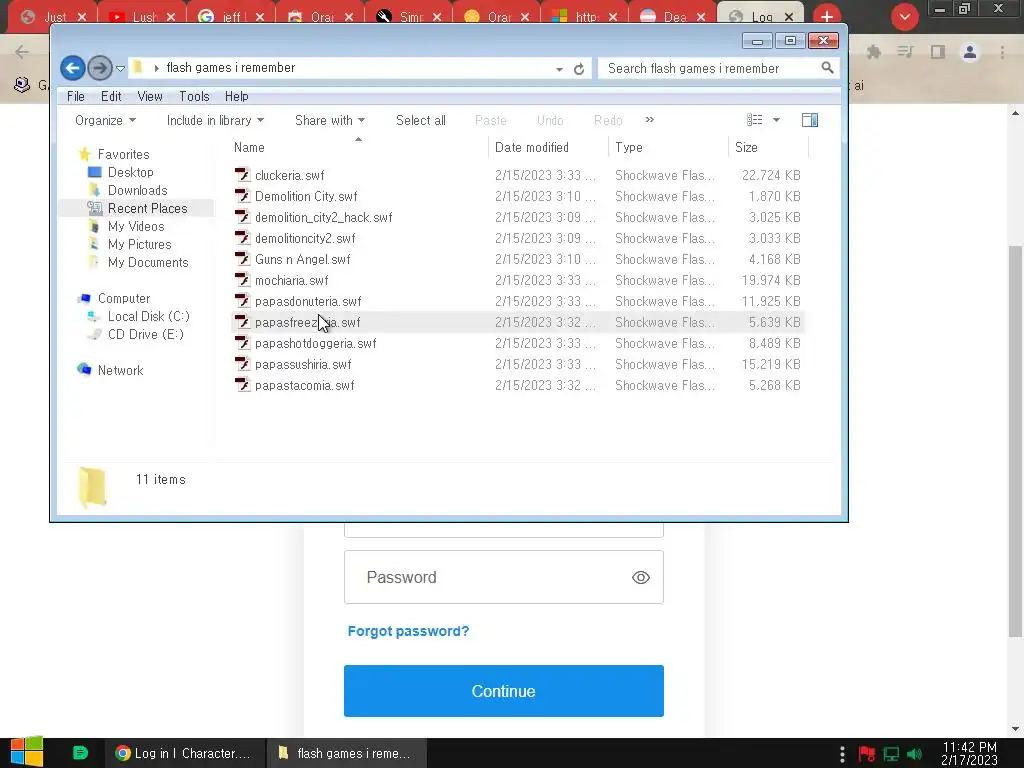Screen dimensions: 1024x768
Task: Select papashotdoggeria.swf file icon
Action: (x=242, y=343)
